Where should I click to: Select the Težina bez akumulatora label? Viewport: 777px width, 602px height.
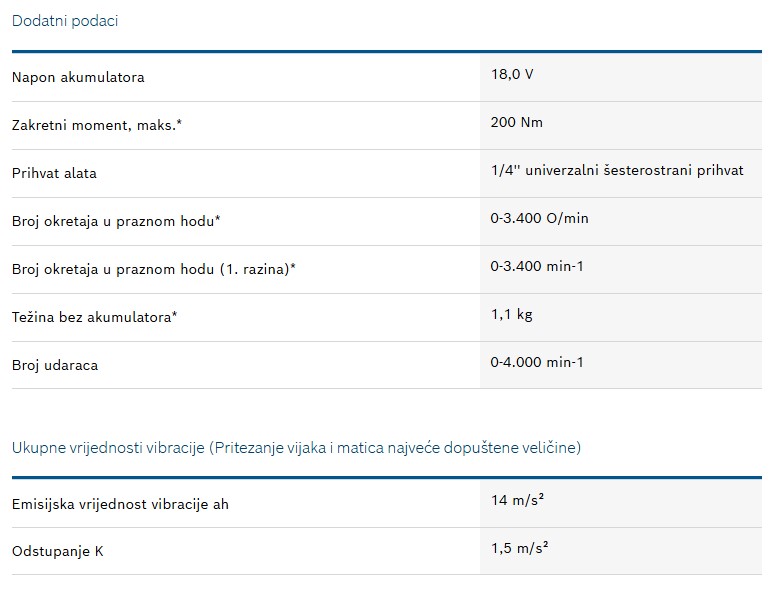95,317
